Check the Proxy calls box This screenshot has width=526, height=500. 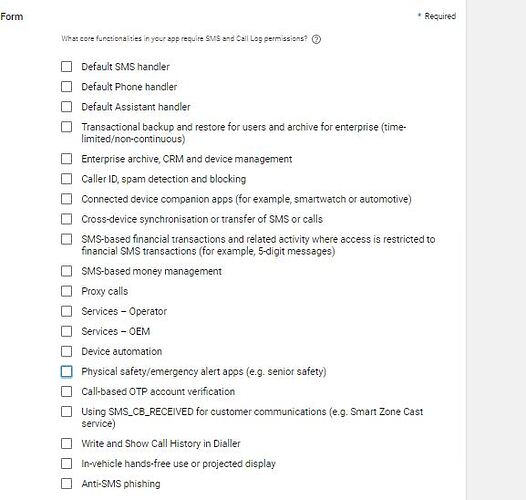[66, 291]
